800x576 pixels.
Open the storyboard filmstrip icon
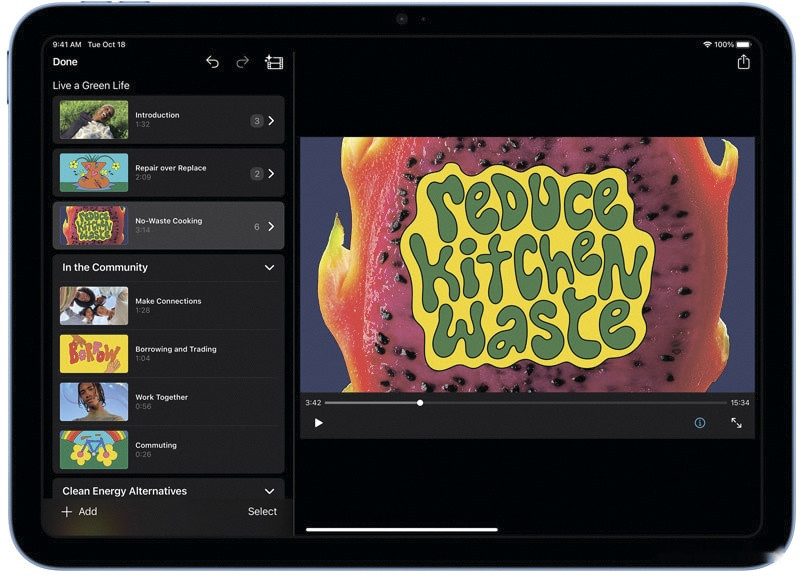pos(274,62)
